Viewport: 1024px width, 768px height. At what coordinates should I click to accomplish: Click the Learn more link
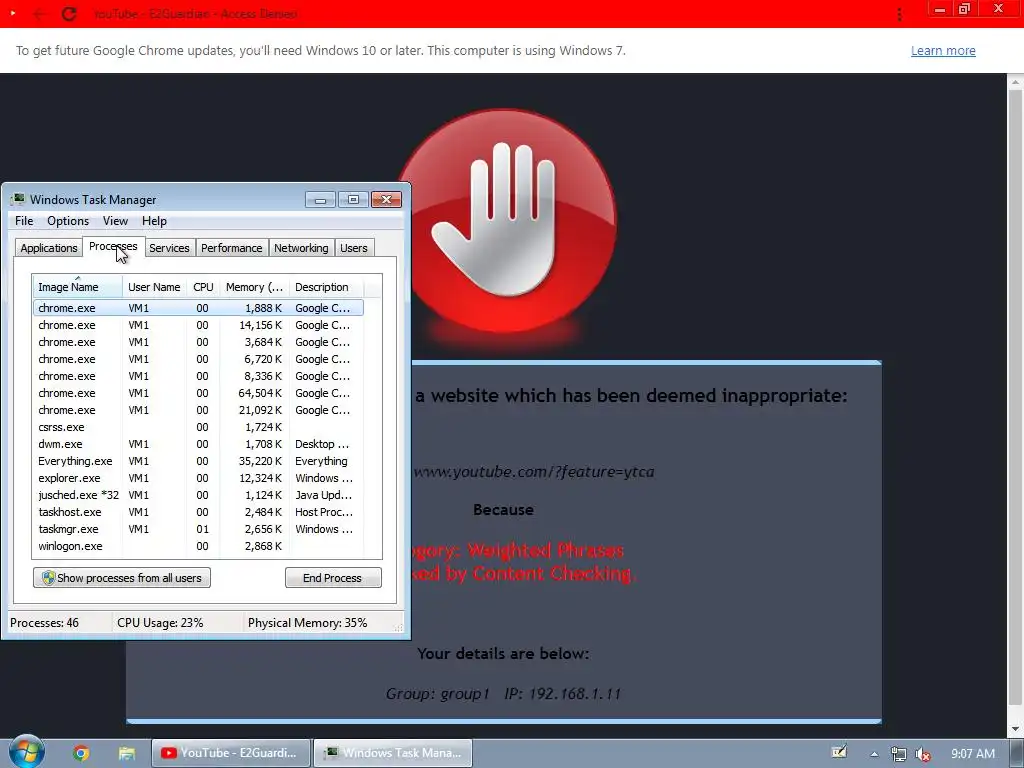tap(943, 51)
